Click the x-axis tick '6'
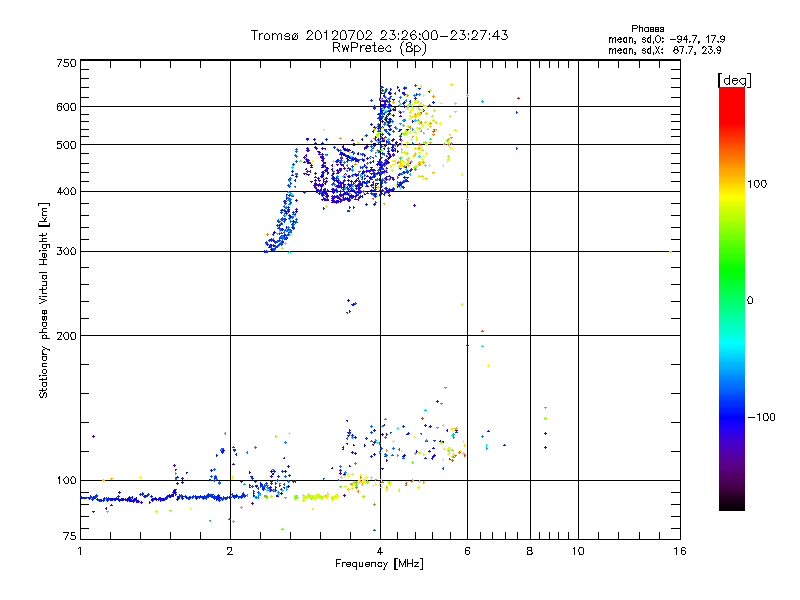This screenshot has height=600, width=800. (467, 551)
